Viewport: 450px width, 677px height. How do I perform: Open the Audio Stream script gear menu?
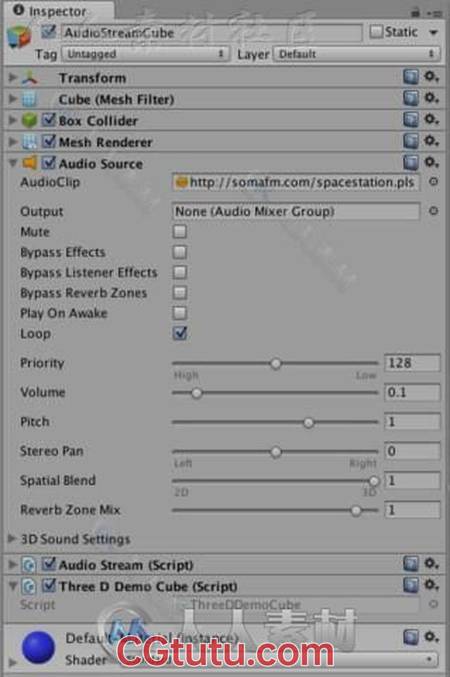(431, 563)
